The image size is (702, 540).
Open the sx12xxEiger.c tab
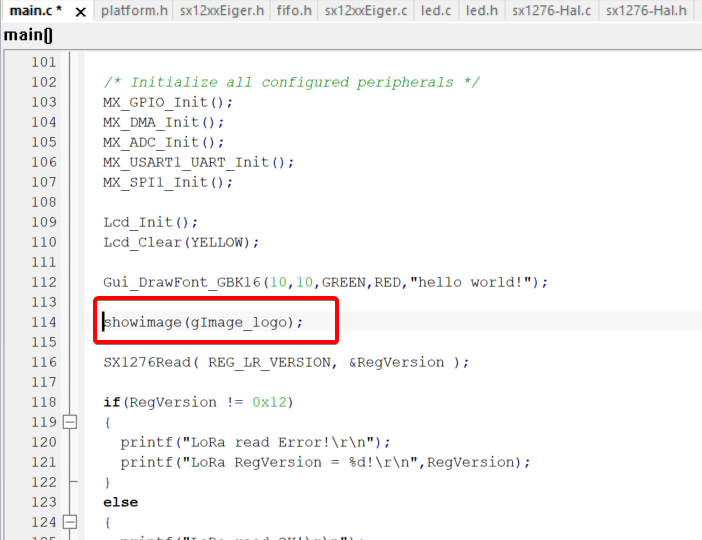[366, 11]
